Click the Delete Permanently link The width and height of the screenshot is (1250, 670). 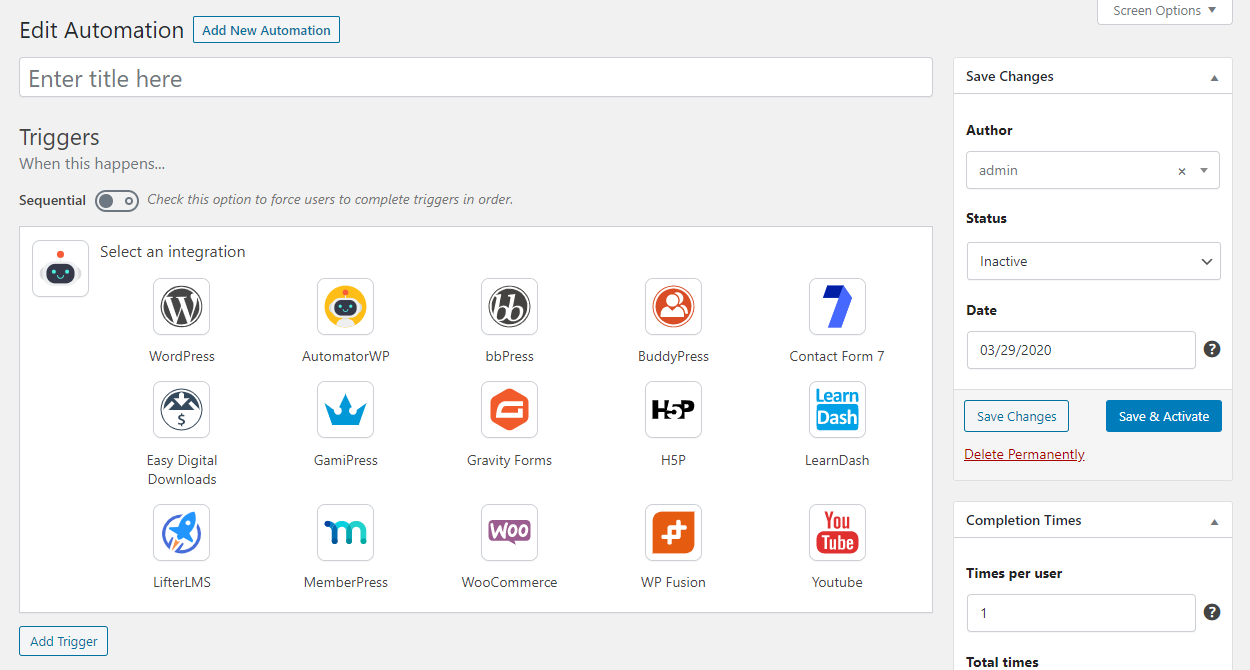(1024, 454)
